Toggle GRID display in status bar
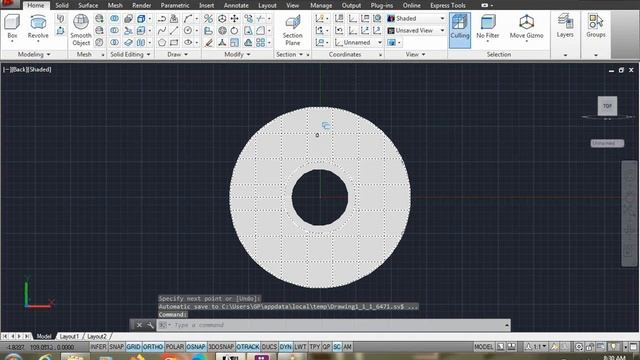640x360 pixels. point(133,347)
